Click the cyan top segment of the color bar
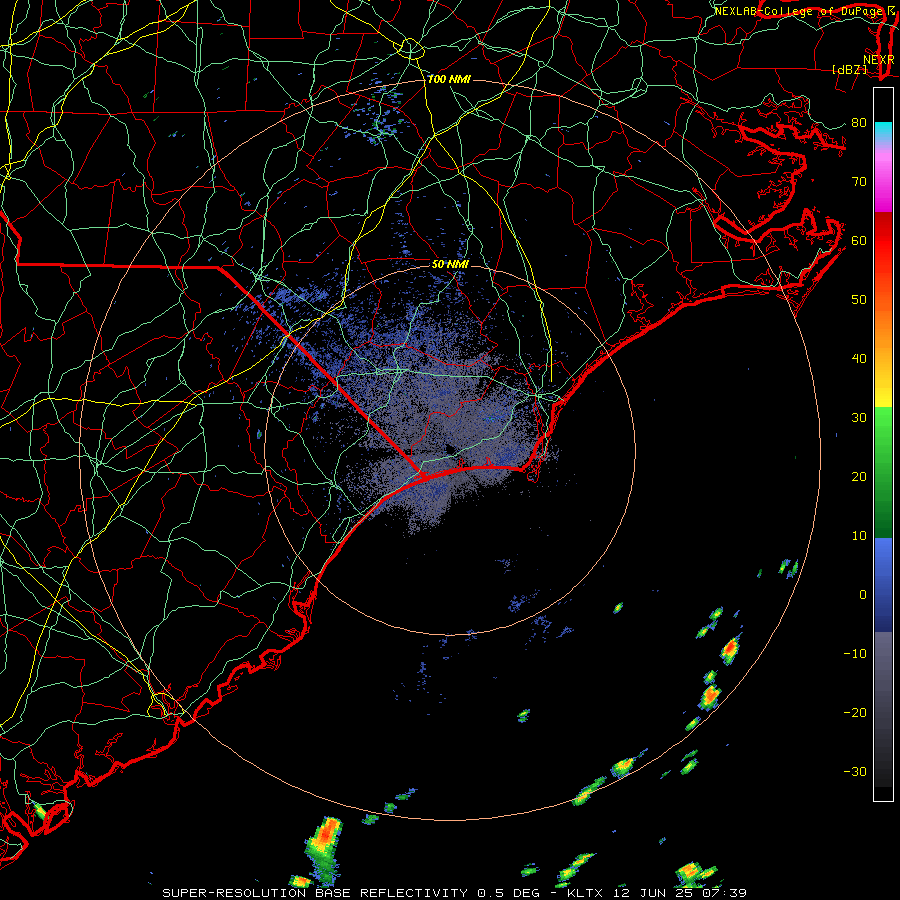The width and height of the screenshot is (900, 900). 883,131
